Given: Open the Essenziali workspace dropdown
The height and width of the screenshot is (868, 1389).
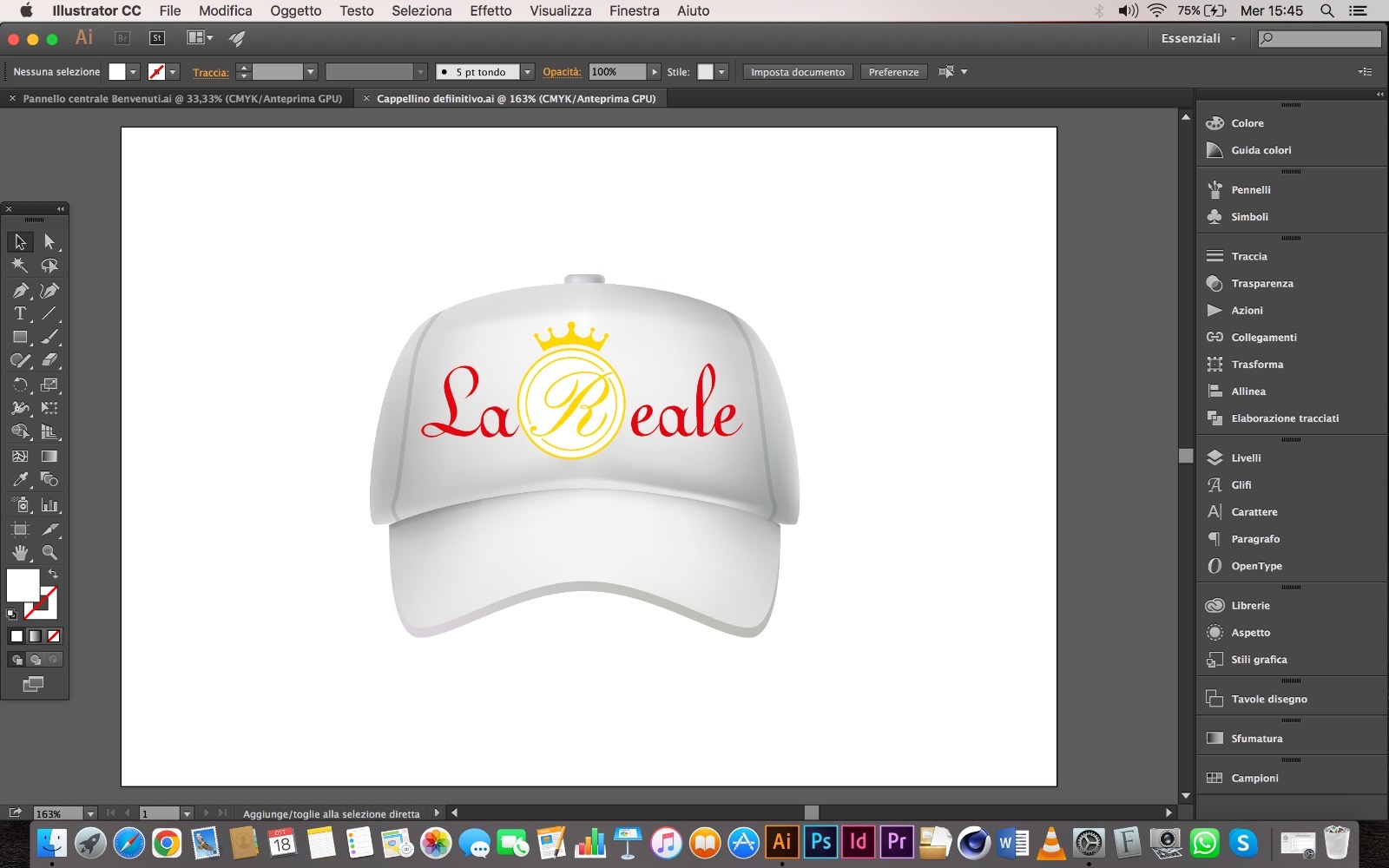Looking at the screenshot, I should [1198, 38].
